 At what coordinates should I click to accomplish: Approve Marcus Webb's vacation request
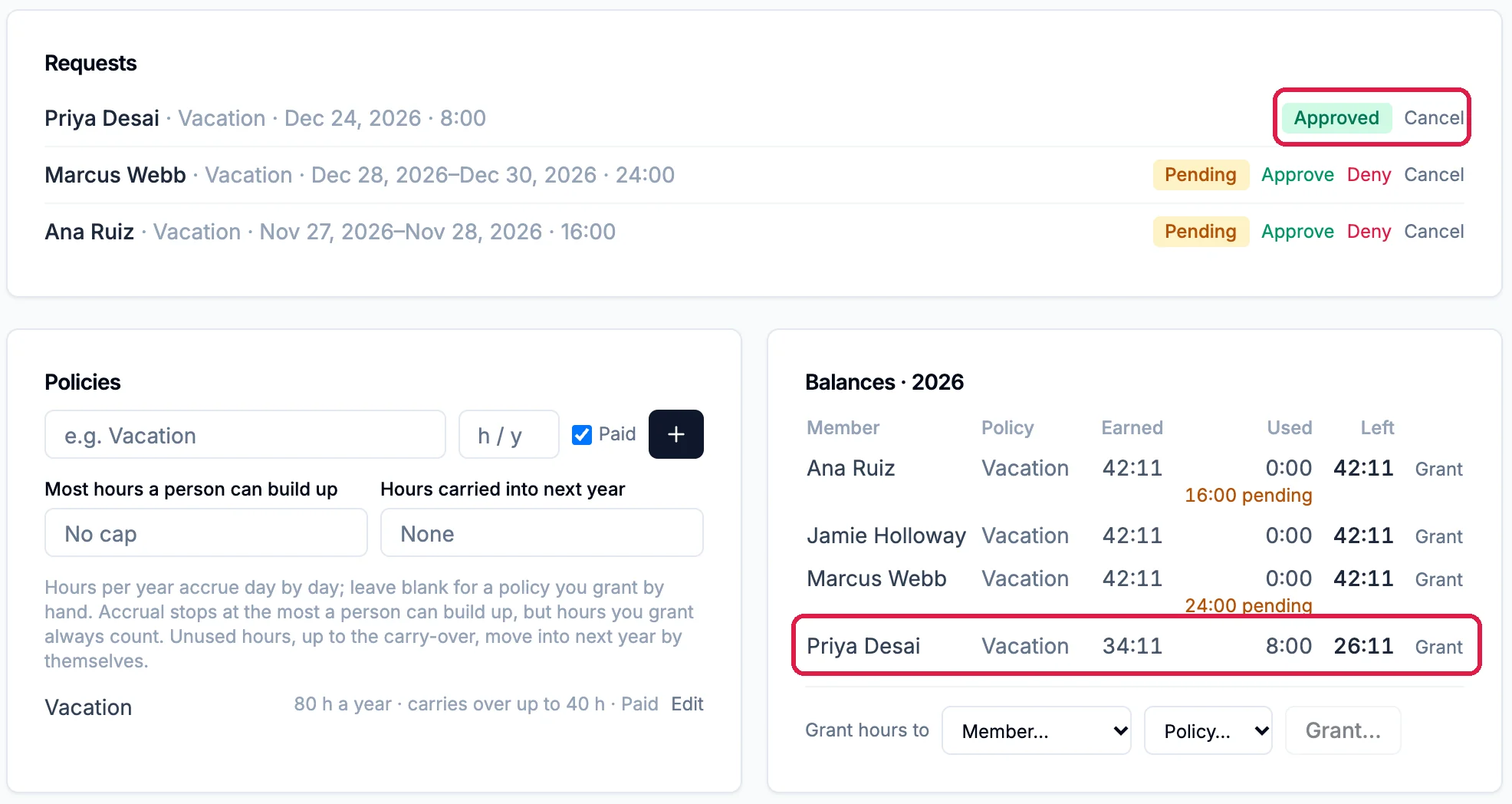click(x=1297, y=175)
